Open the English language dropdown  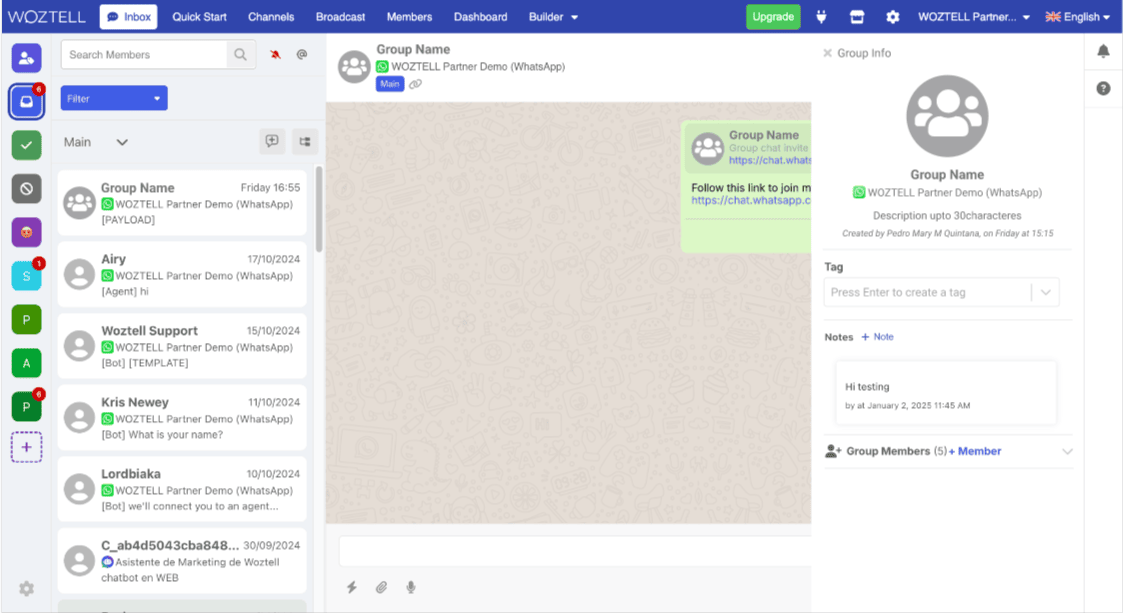coord(1077,17)
